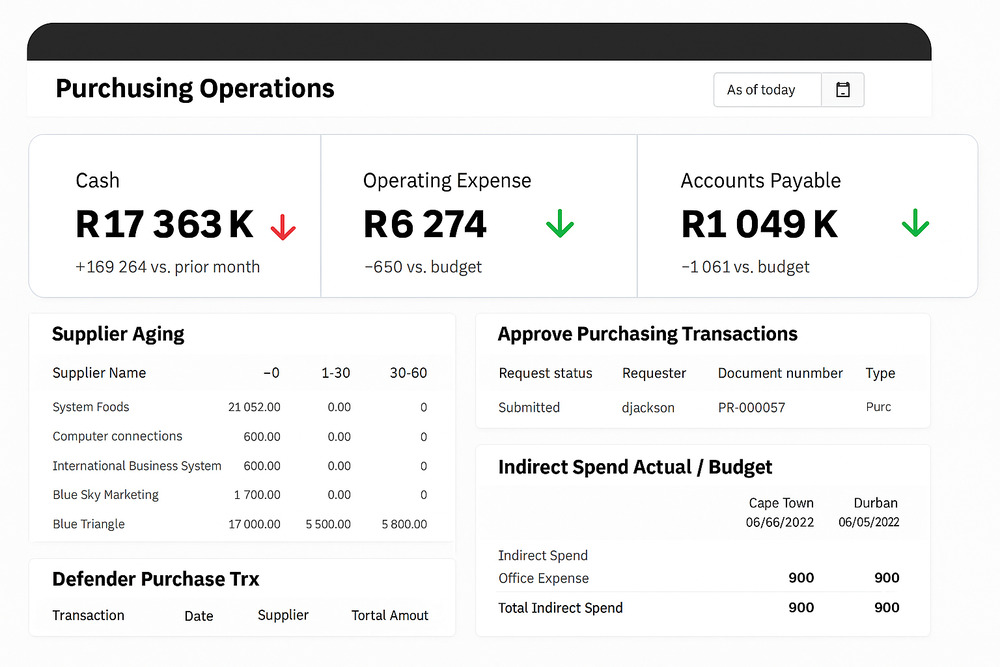
Task: Open the calendar date picker icon
Action: tap(843, 89)
